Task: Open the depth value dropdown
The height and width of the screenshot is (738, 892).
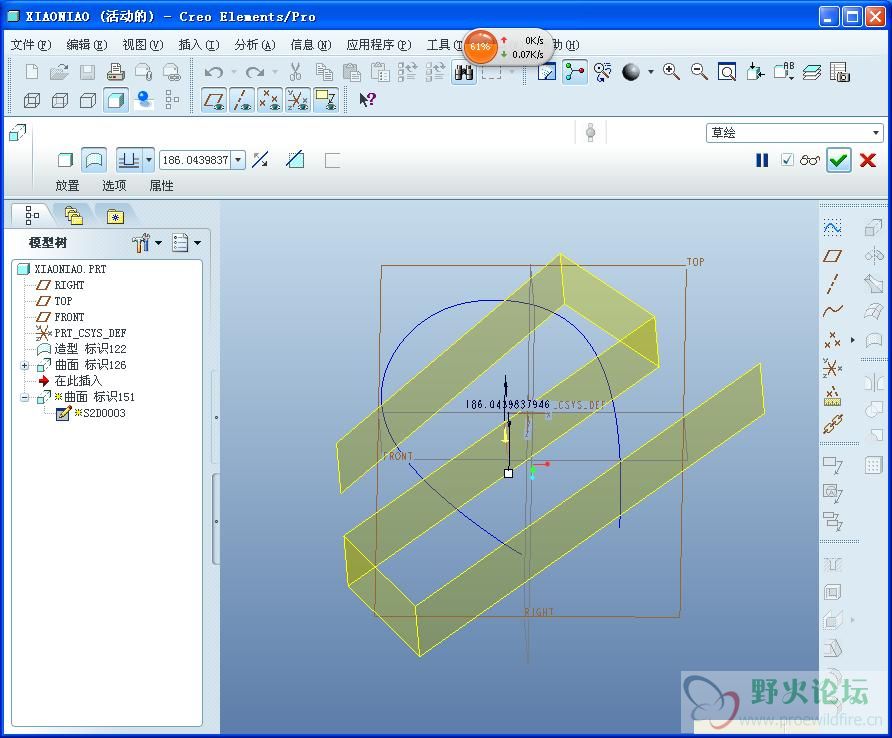Action: tap(239, 160)
